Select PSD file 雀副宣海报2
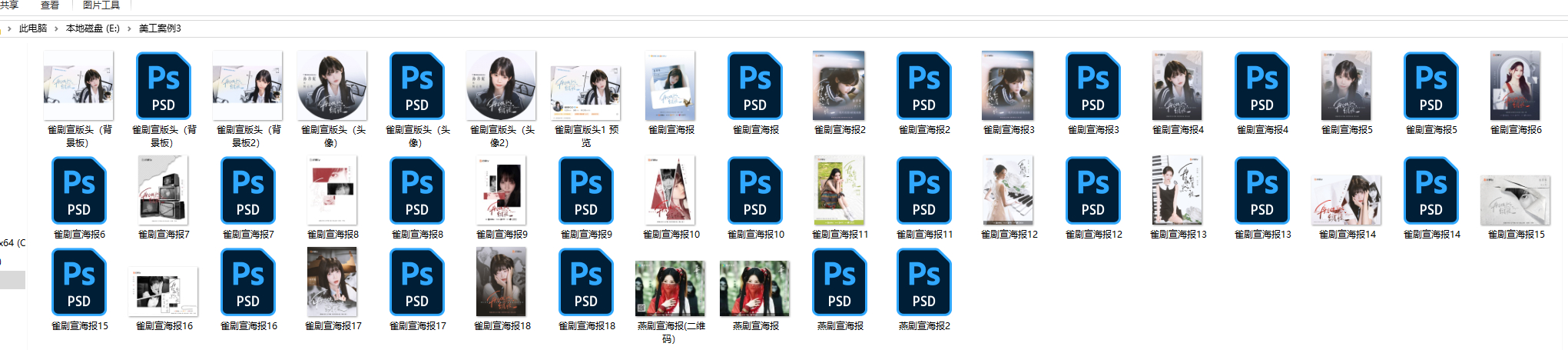The image size is (1568, 350). [x=923, y=85]
